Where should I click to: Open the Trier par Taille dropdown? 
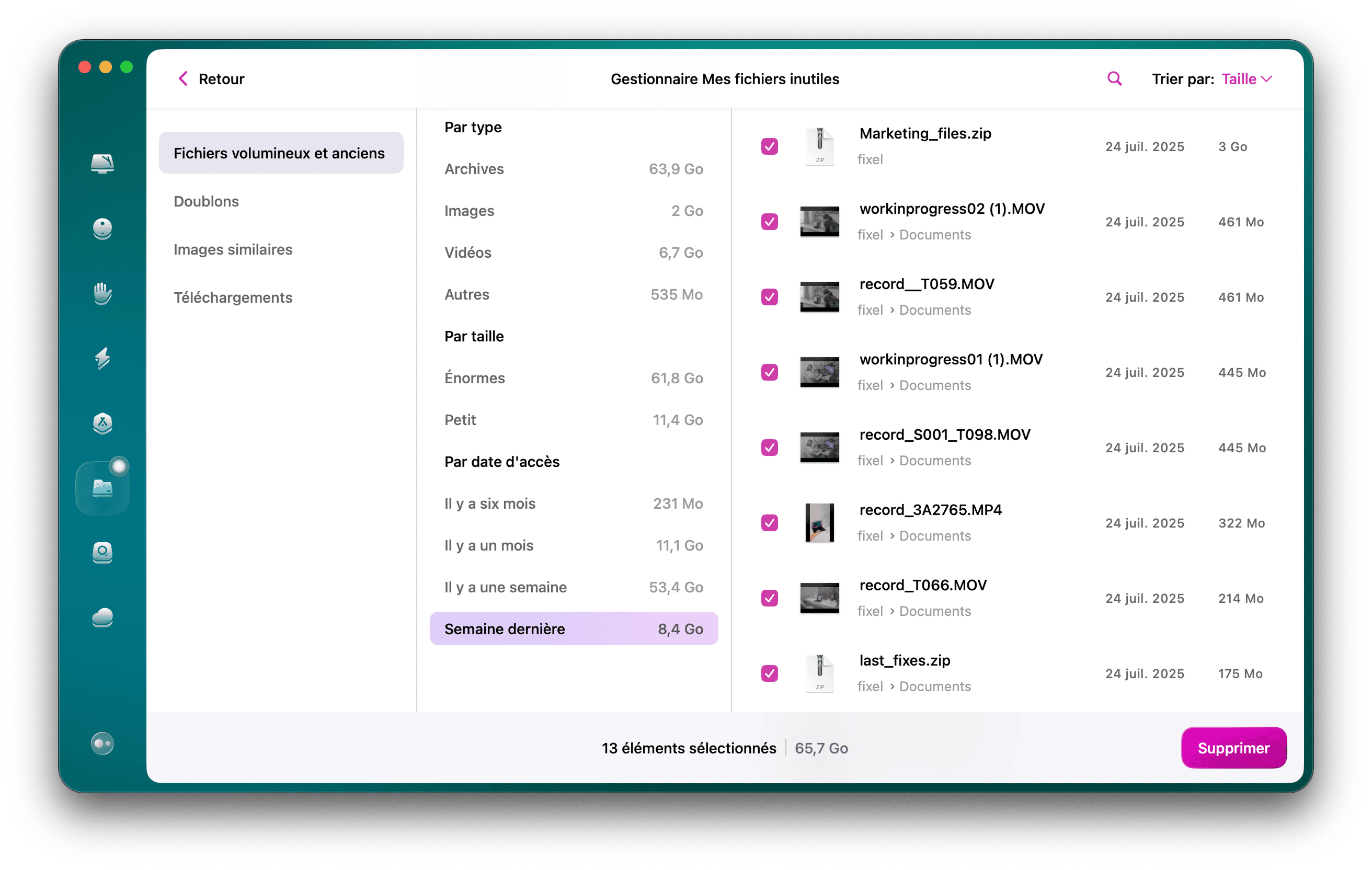click(1247, 78)
